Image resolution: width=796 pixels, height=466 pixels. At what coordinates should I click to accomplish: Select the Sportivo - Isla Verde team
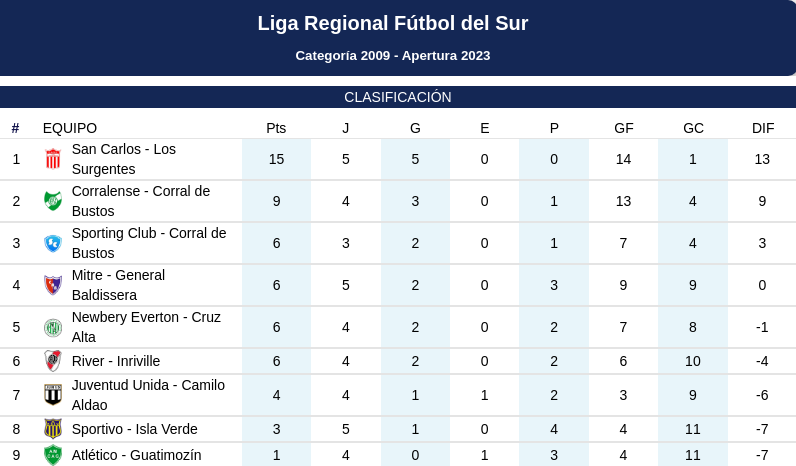[x=135, y=429]
